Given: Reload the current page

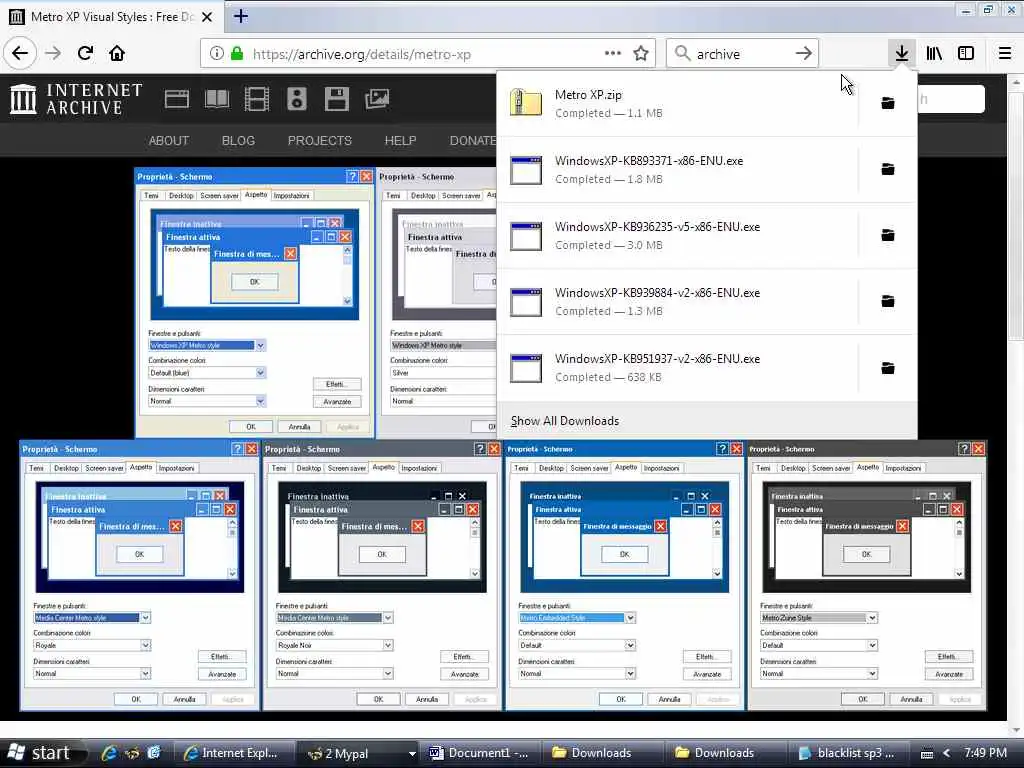Looking at the screenshot, I should [x=85, y=54].
